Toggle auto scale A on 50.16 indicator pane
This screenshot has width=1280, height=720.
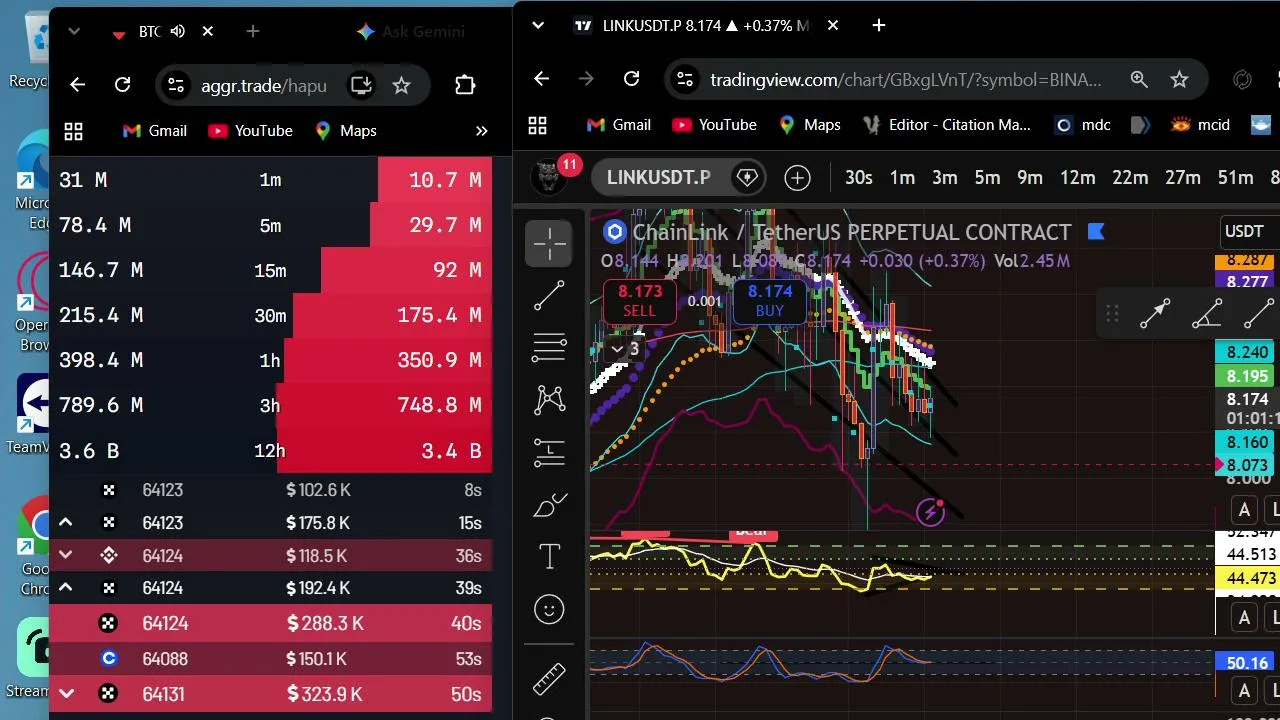[x=1244, y=690]
